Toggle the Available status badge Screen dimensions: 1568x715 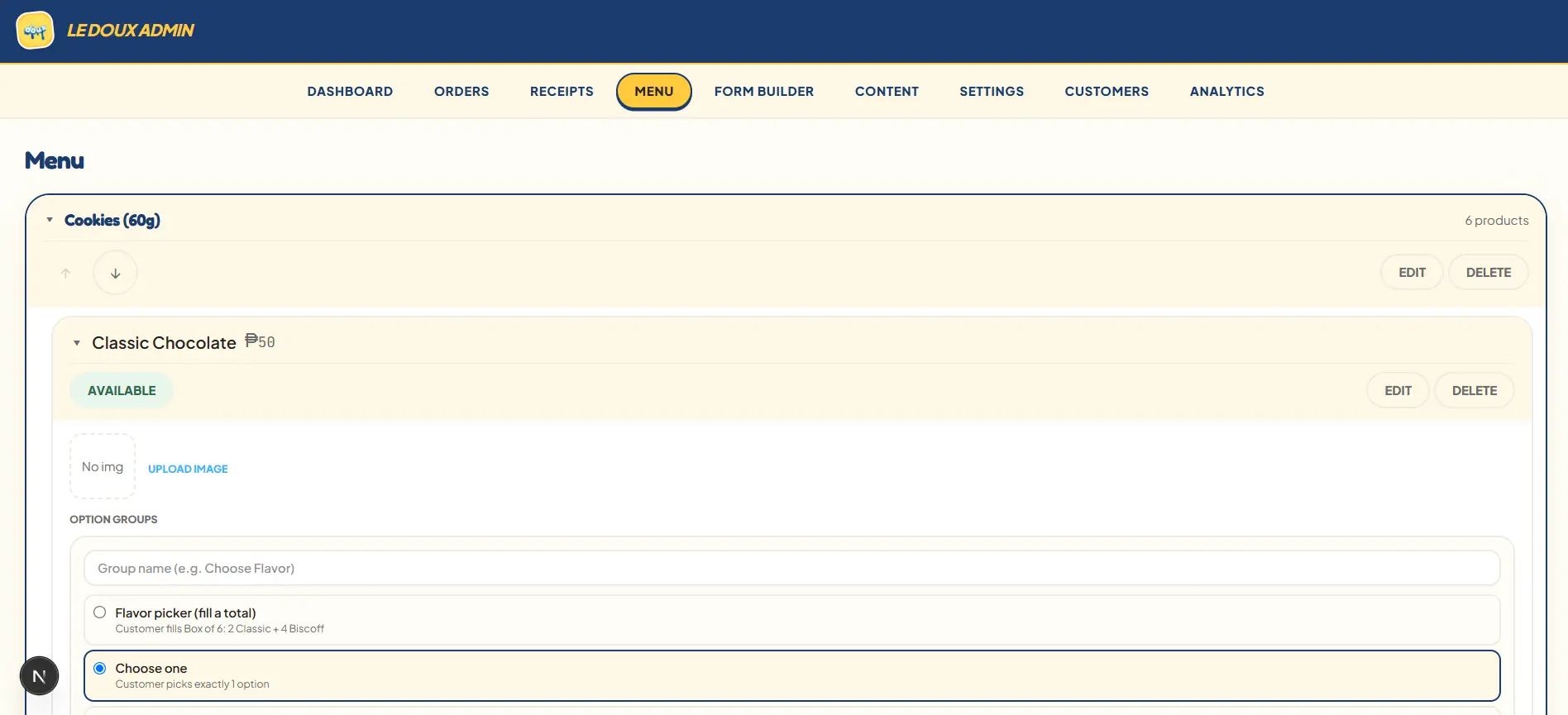tap(122, 391)
